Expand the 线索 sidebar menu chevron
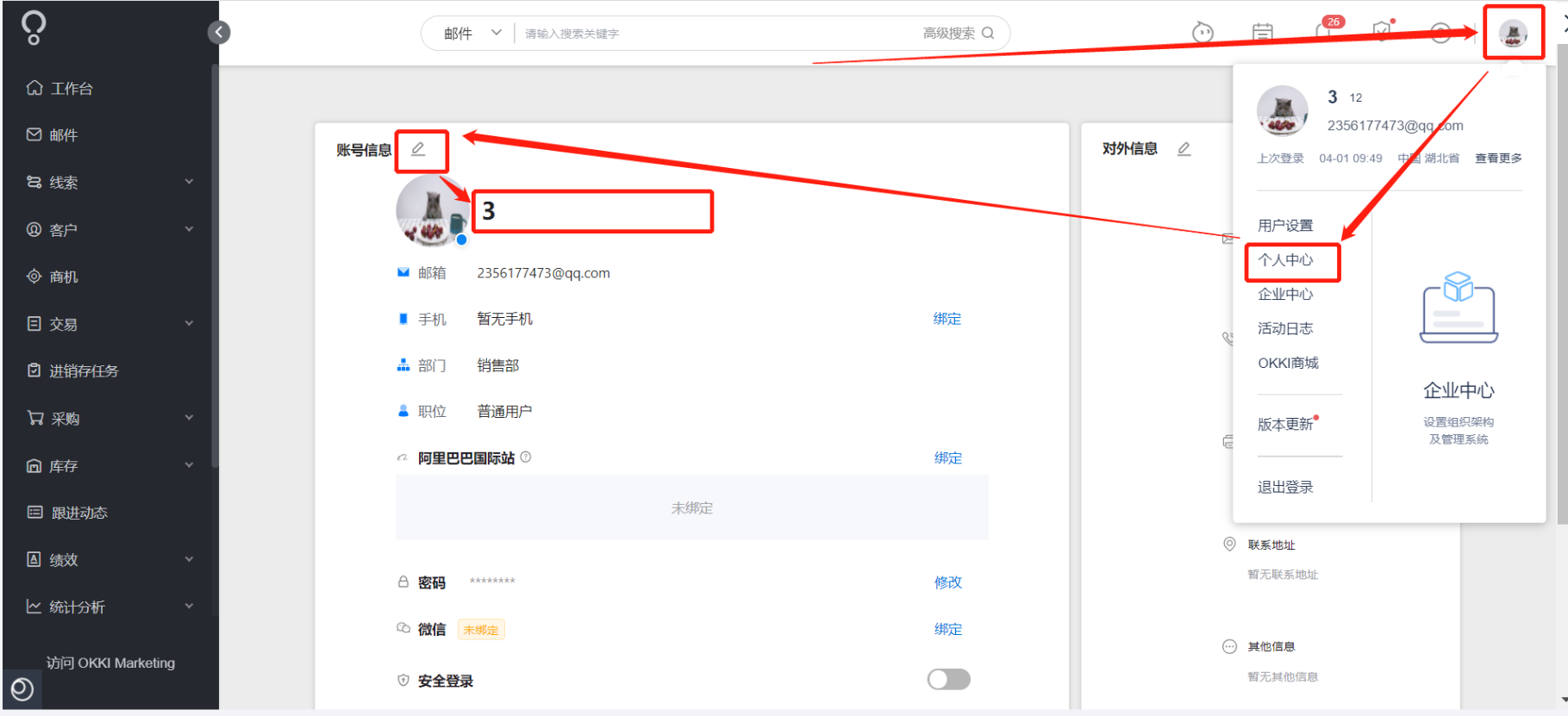 189,182
